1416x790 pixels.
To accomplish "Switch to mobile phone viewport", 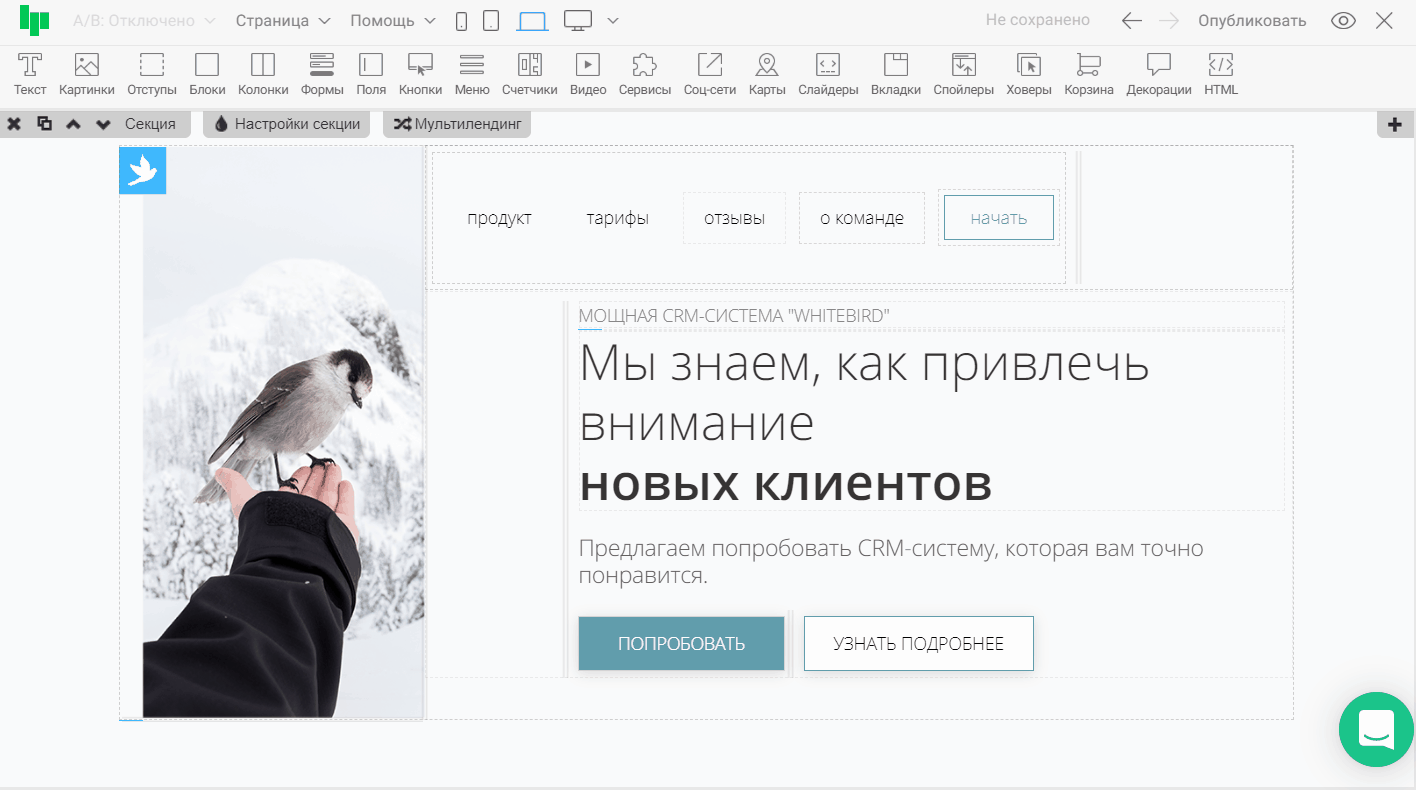I will (461, 21).
